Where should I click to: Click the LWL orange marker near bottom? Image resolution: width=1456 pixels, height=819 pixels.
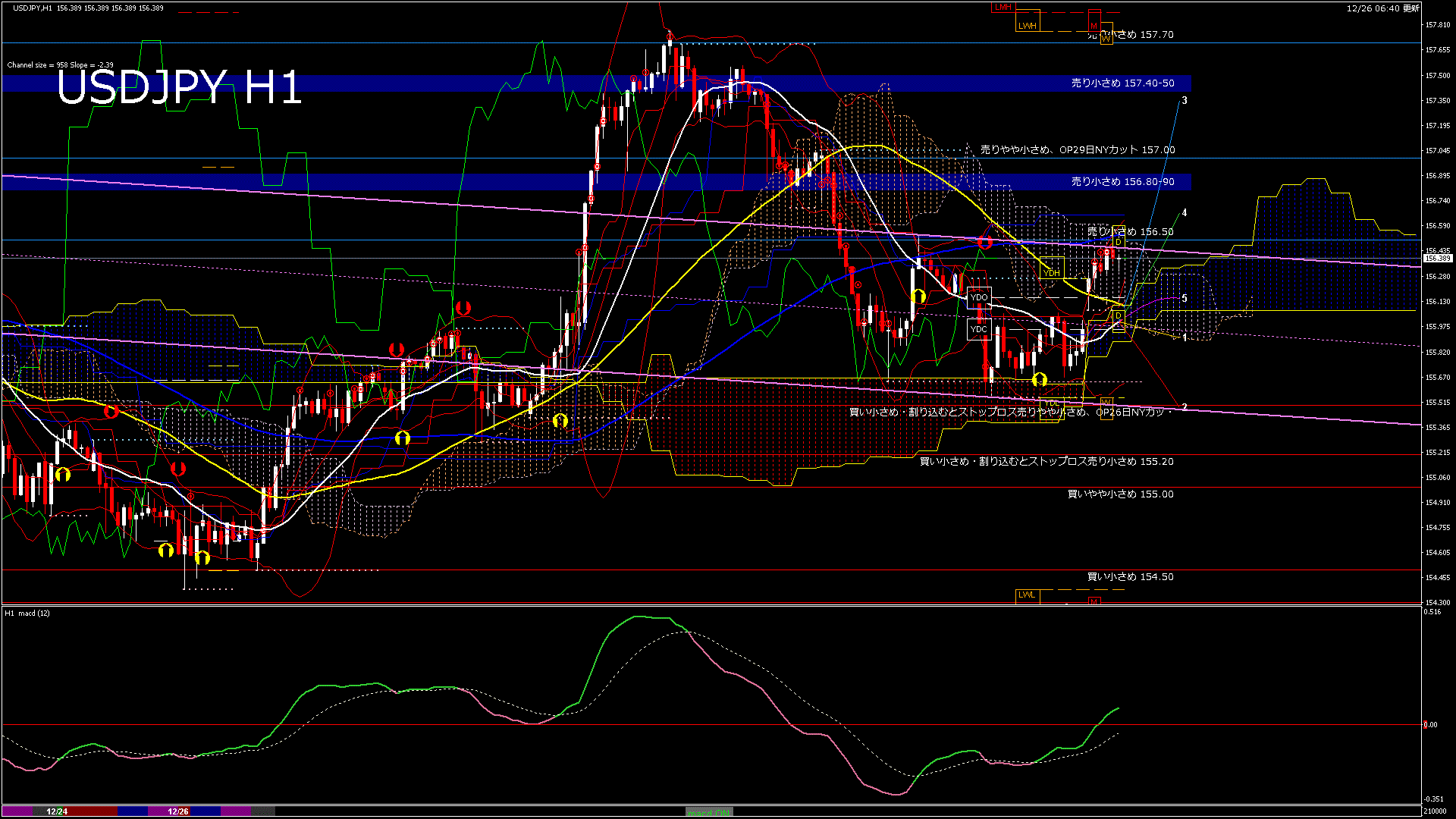pos(1027,595)
